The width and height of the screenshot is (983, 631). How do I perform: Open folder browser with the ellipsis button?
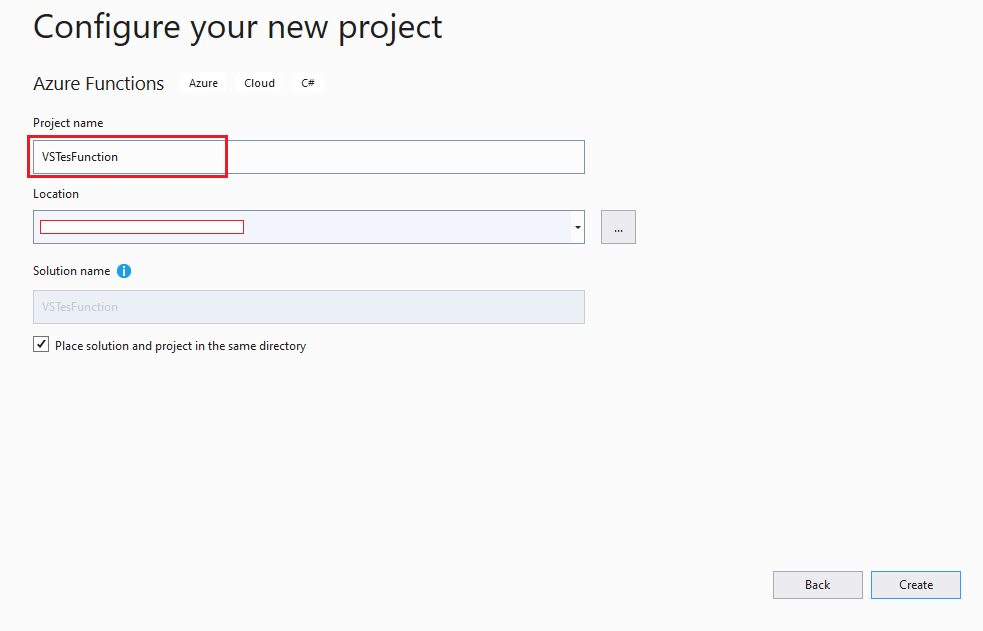(618, 227)
